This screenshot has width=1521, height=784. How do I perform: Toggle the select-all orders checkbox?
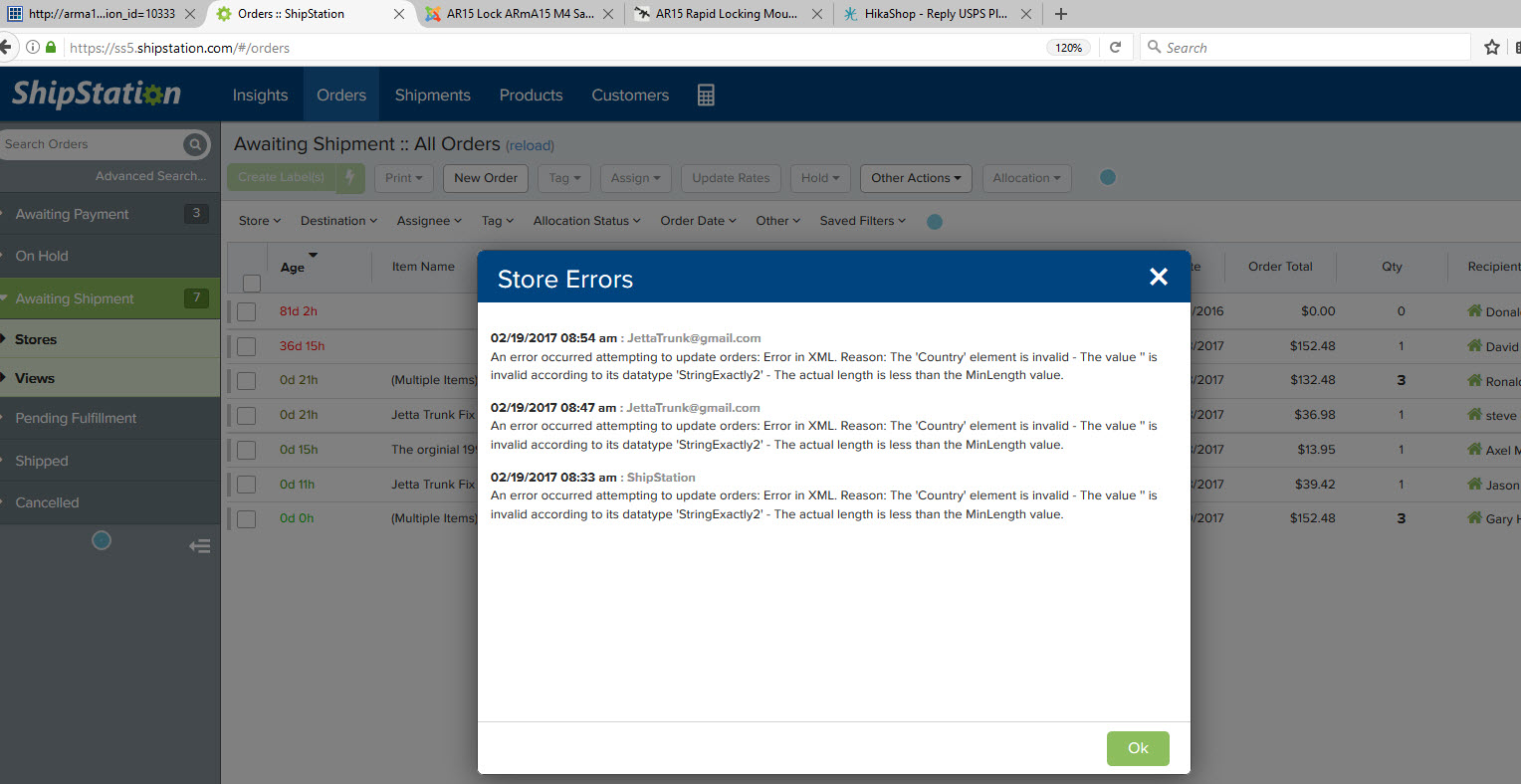coord(252,283)
